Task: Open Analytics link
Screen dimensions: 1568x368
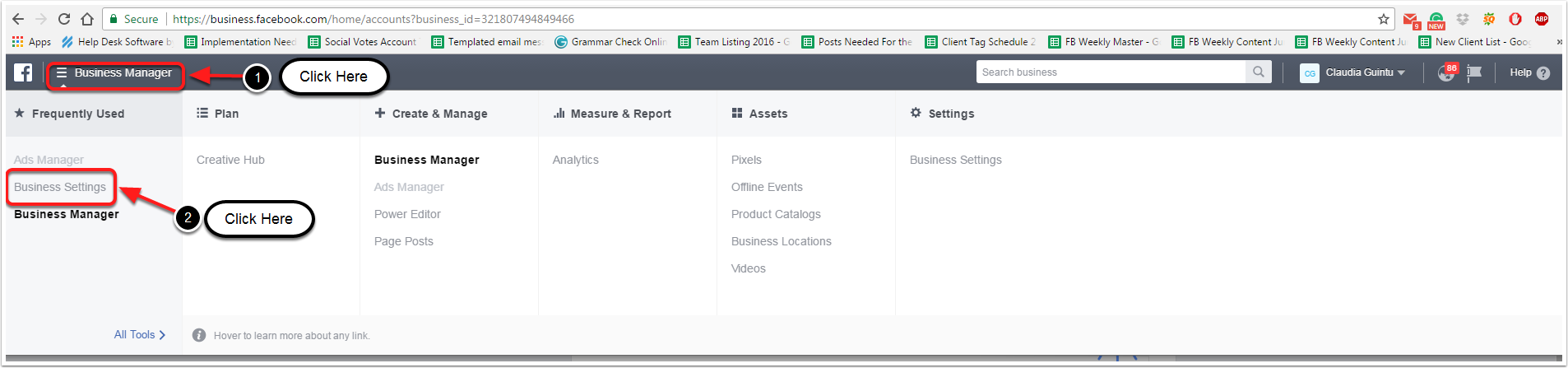Action: click(576, 160)
